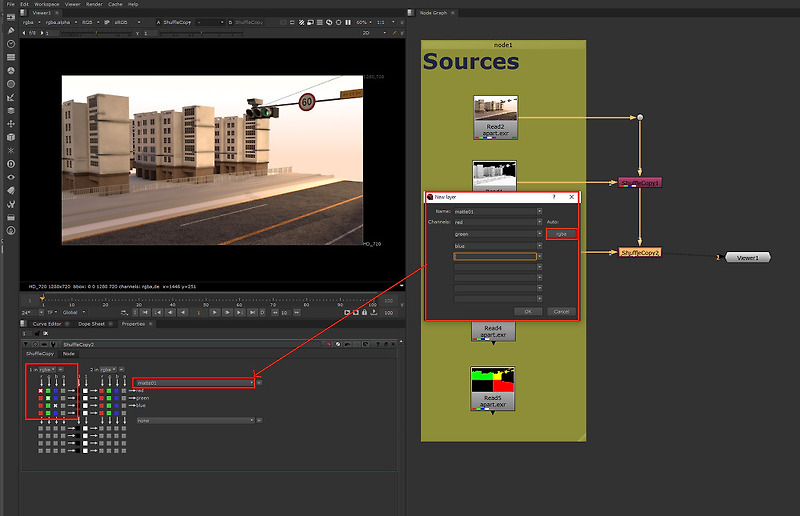Screen dimensions: 800x516
Task: Open the 3D nodes cube icon
Action: [10, 136]
